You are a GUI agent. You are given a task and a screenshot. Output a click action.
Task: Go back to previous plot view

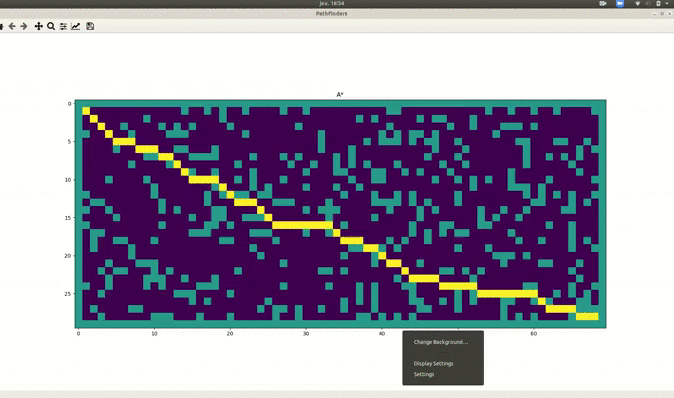coord(12,26)
